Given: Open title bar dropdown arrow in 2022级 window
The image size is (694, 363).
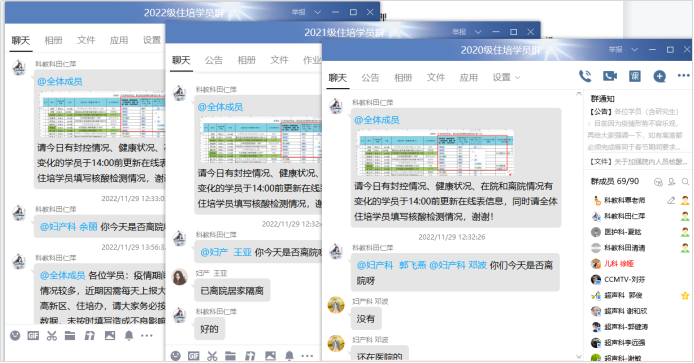Looking at the screenshot, I should [x=317, y=12].
